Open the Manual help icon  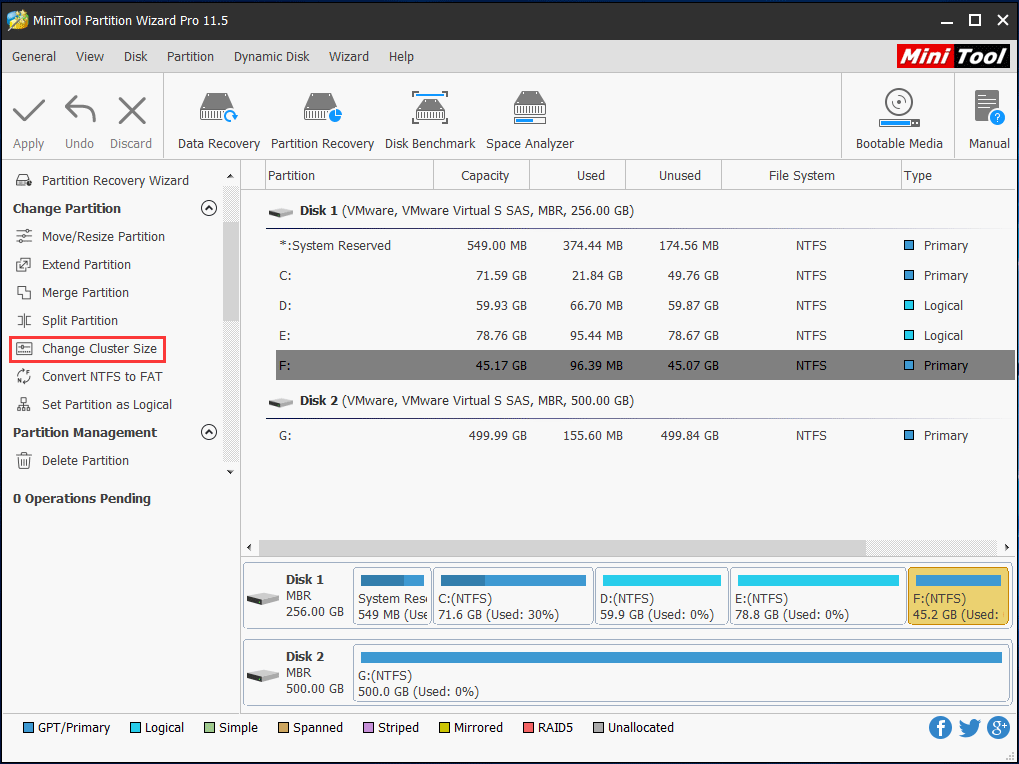point(989,107)
